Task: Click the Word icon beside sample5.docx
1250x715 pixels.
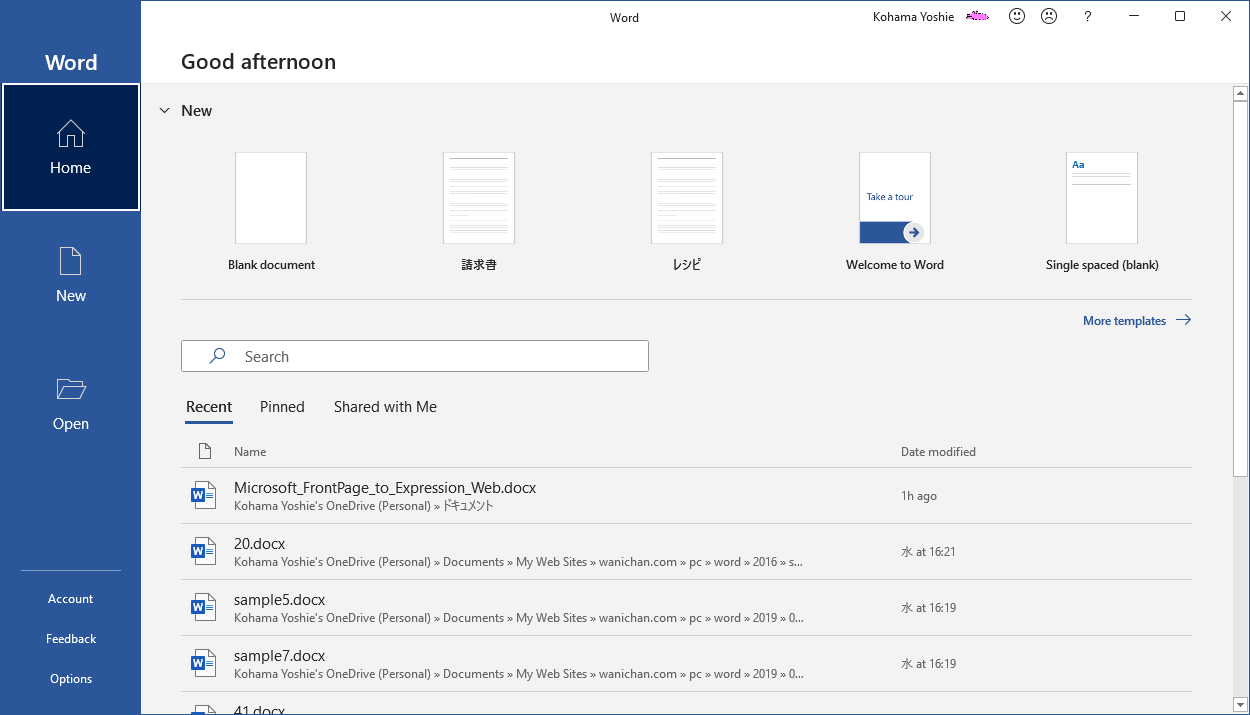Action: pyautogui.click(x=203, y=607)
